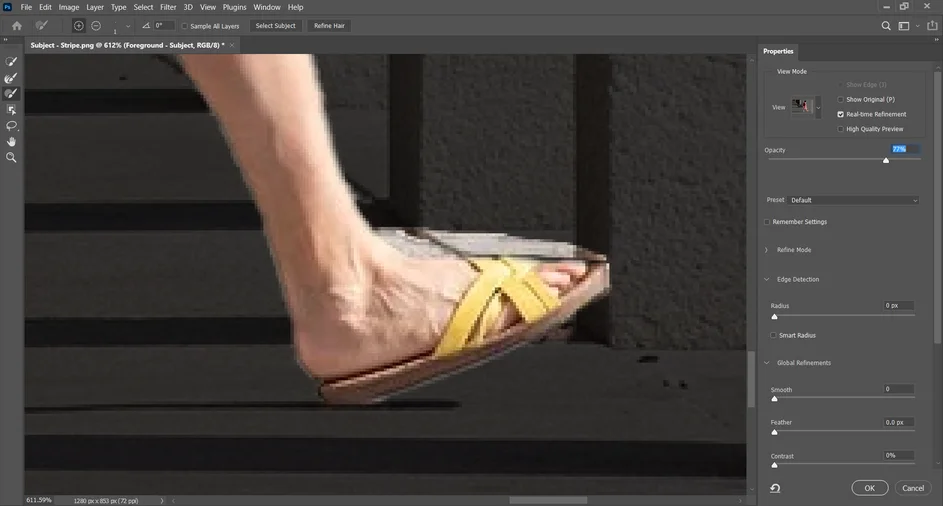The width and height of the screenshot is (943, 506).
Task: Collapse the Edge Detection section
Action: click(767, 279)
